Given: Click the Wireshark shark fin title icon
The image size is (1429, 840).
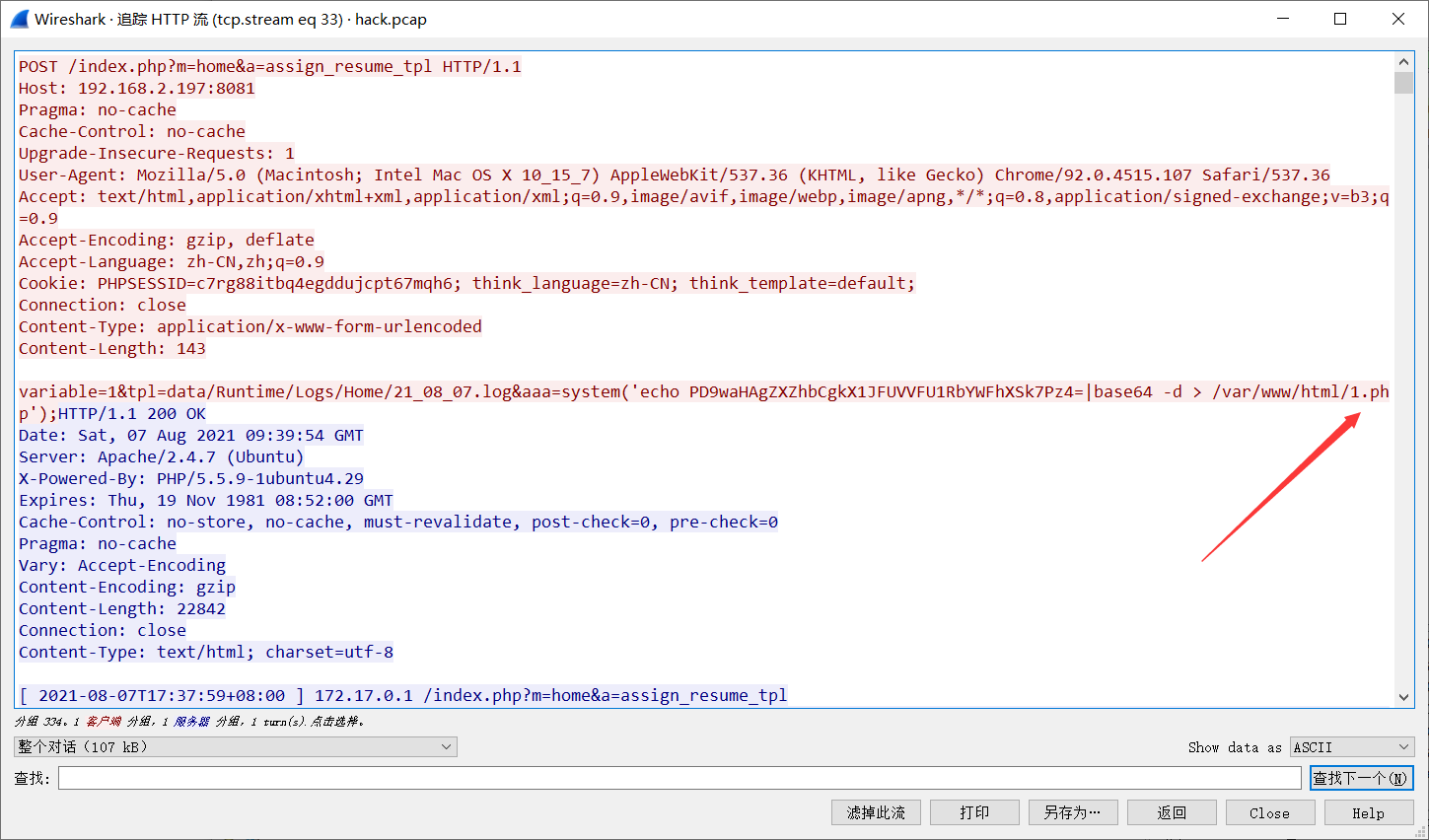Looking at the screenshot, I should (x=20, y=19).
